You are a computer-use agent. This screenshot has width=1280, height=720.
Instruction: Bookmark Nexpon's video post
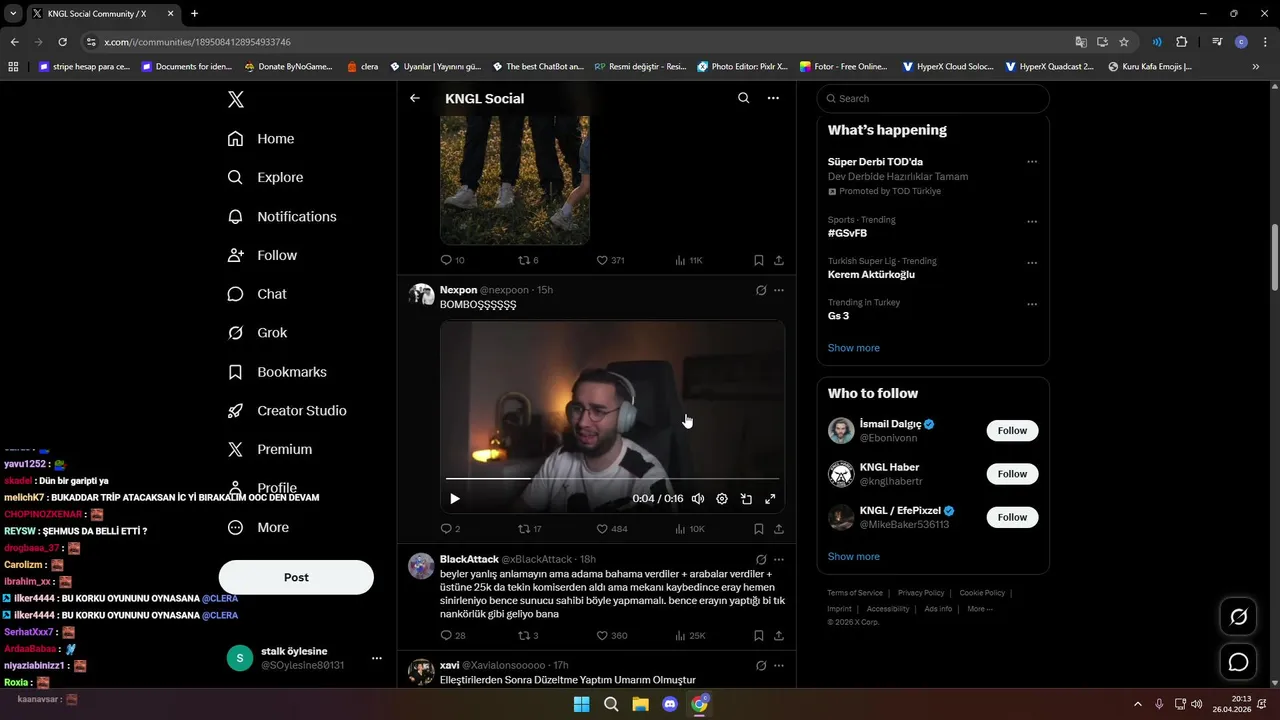pos(759,529)
